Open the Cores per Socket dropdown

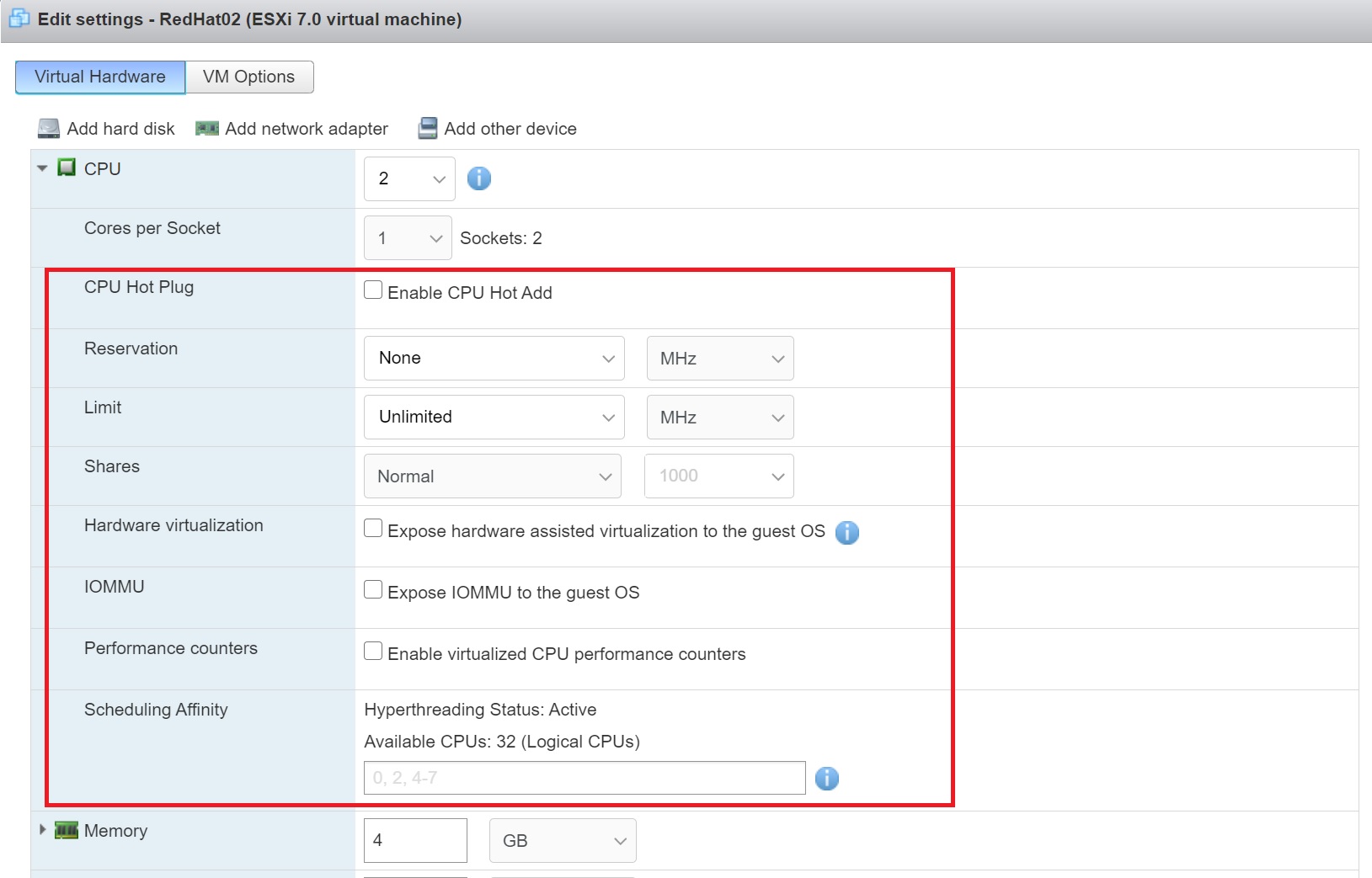408,238
